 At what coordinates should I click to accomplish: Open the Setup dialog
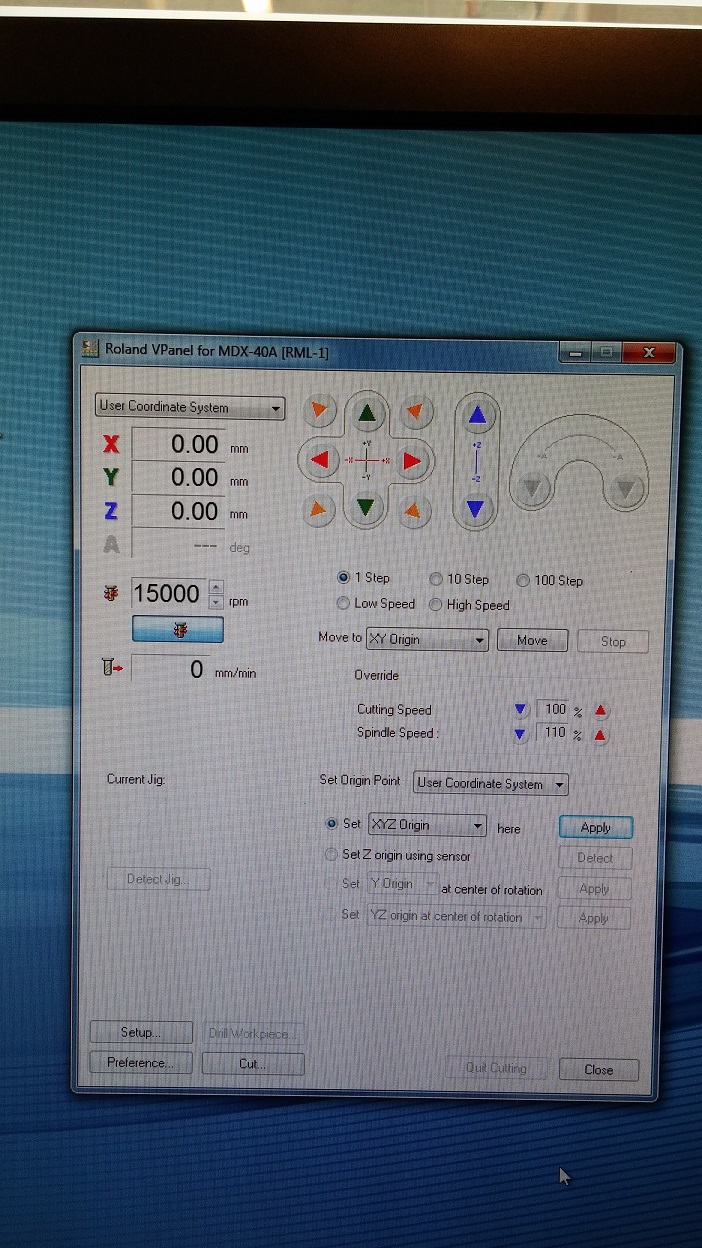pos(141,1032)
